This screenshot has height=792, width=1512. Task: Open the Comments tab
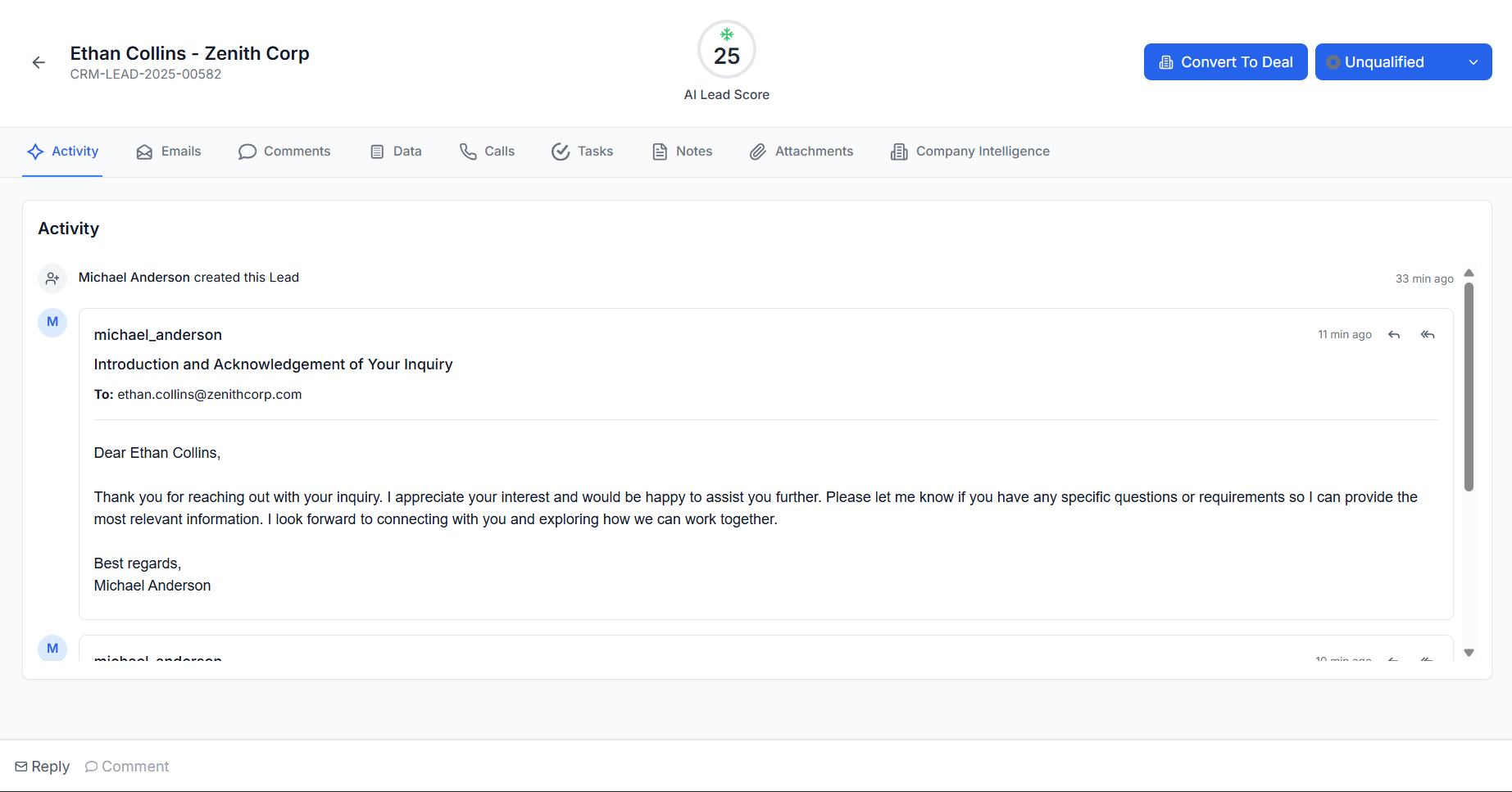coord(284,152)
